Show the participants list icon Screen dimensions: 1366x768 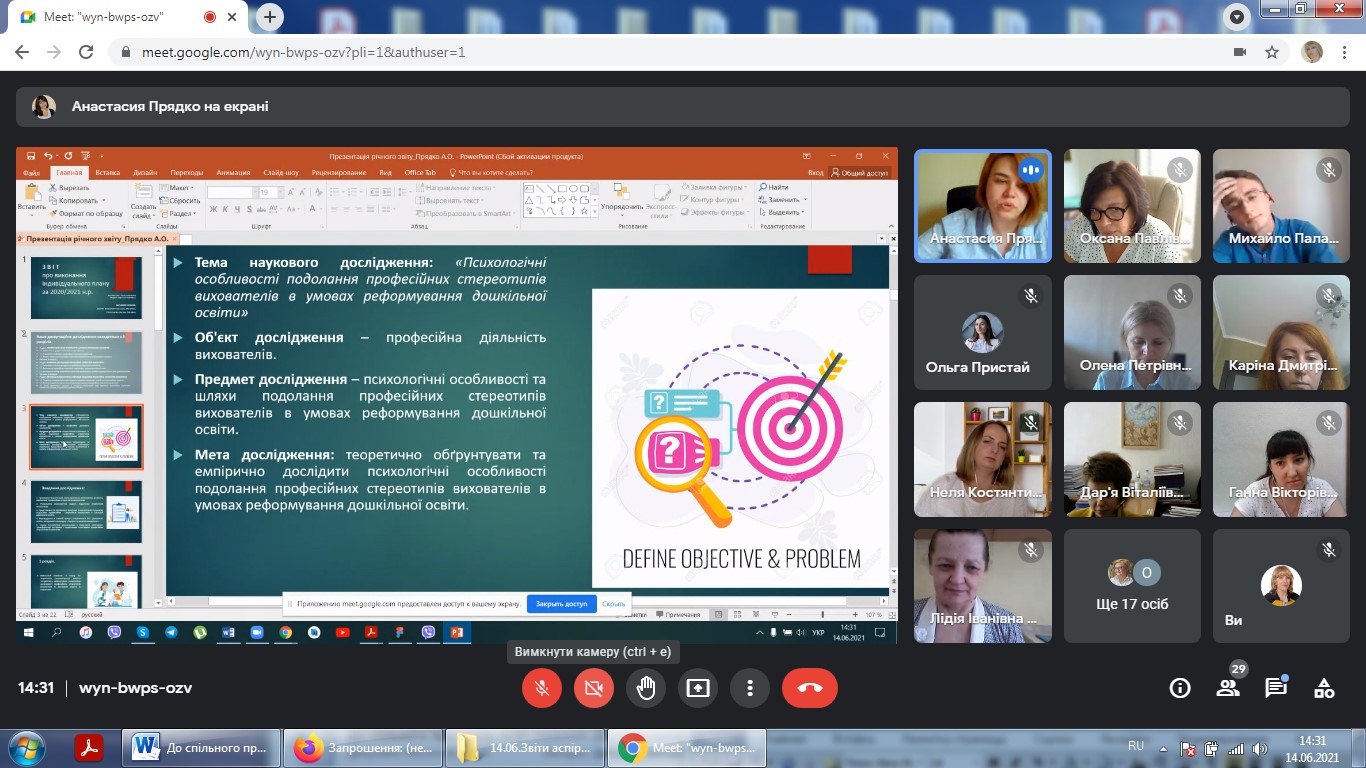pyautogui.click(x=1228, y=688)
